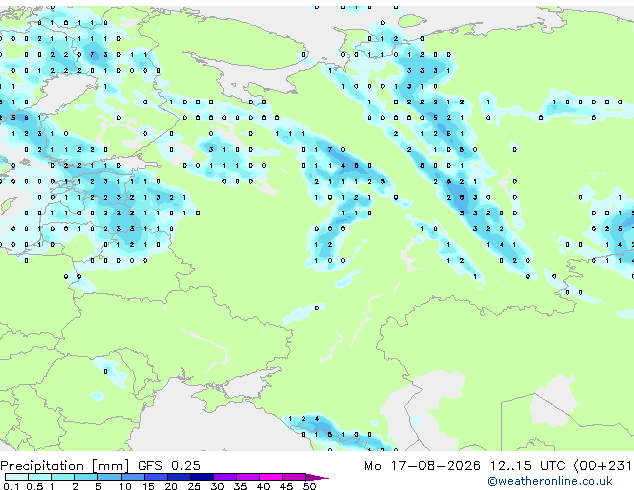634x490 pixels.
Task: Click the above-50 mm arrow tip of legend
Action: click(317, 477)
